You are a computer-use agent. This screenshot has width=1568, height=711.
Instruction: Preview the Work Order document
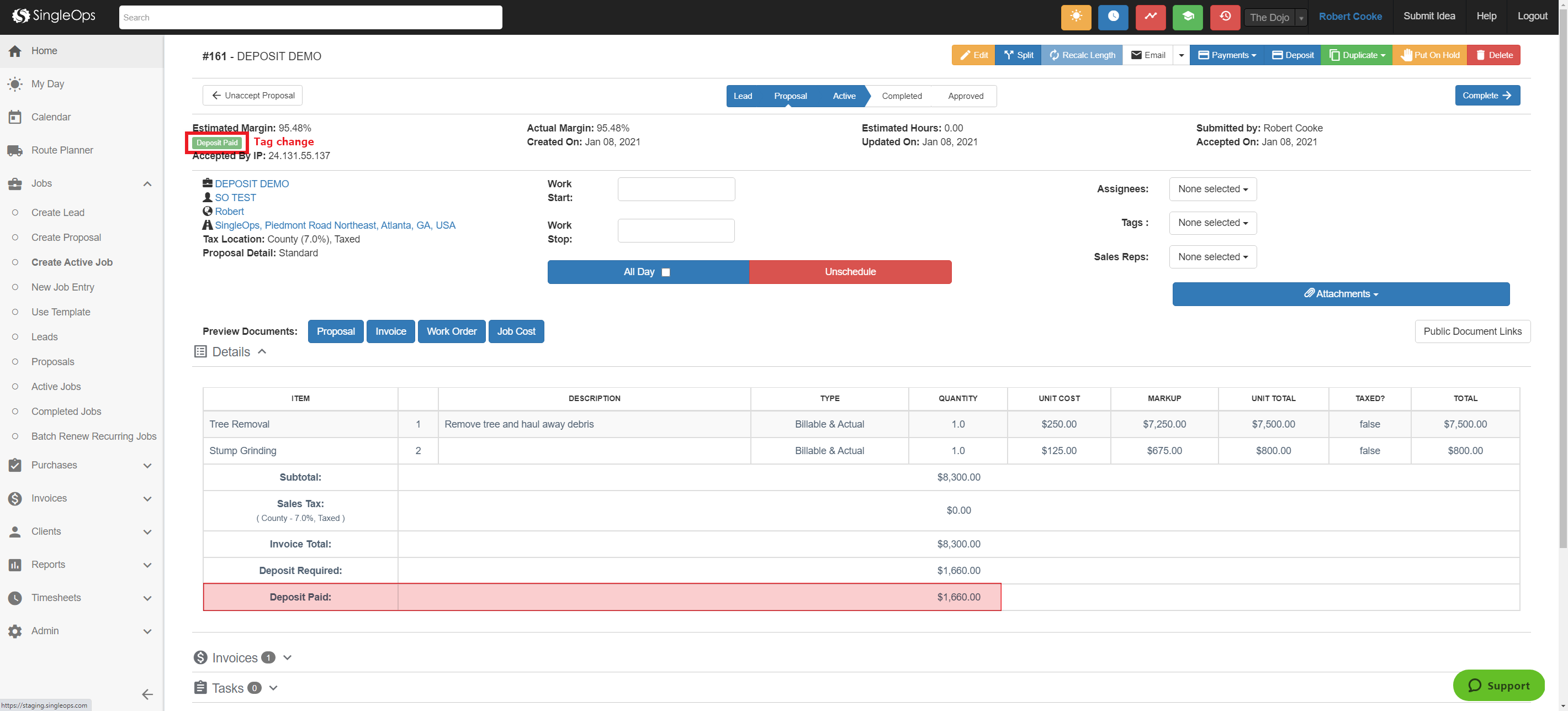451,331
